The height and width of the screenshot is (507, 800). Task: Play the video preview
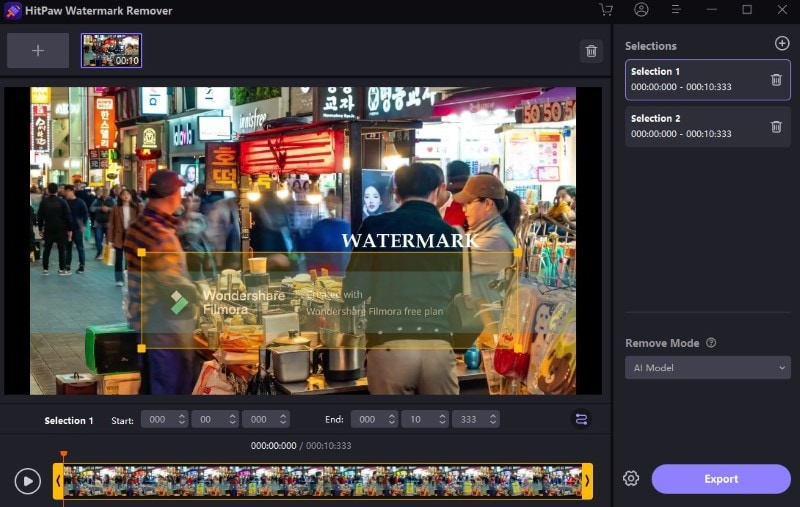tap(28, 481)
